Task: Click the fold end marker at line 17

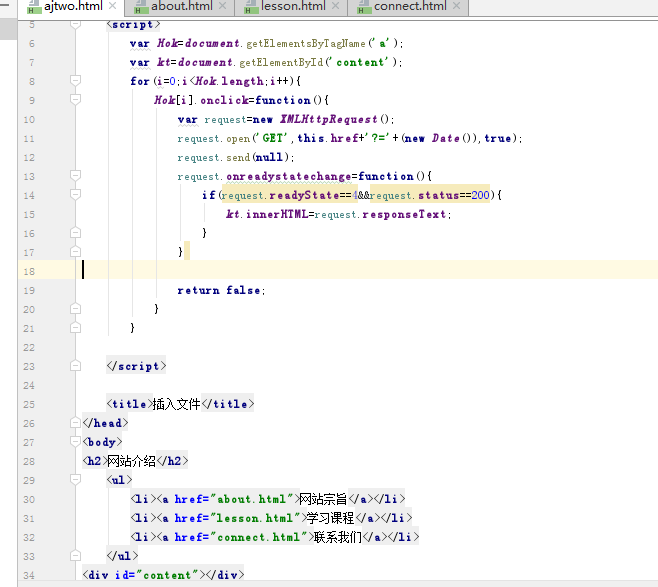Action: pos(76,251)
